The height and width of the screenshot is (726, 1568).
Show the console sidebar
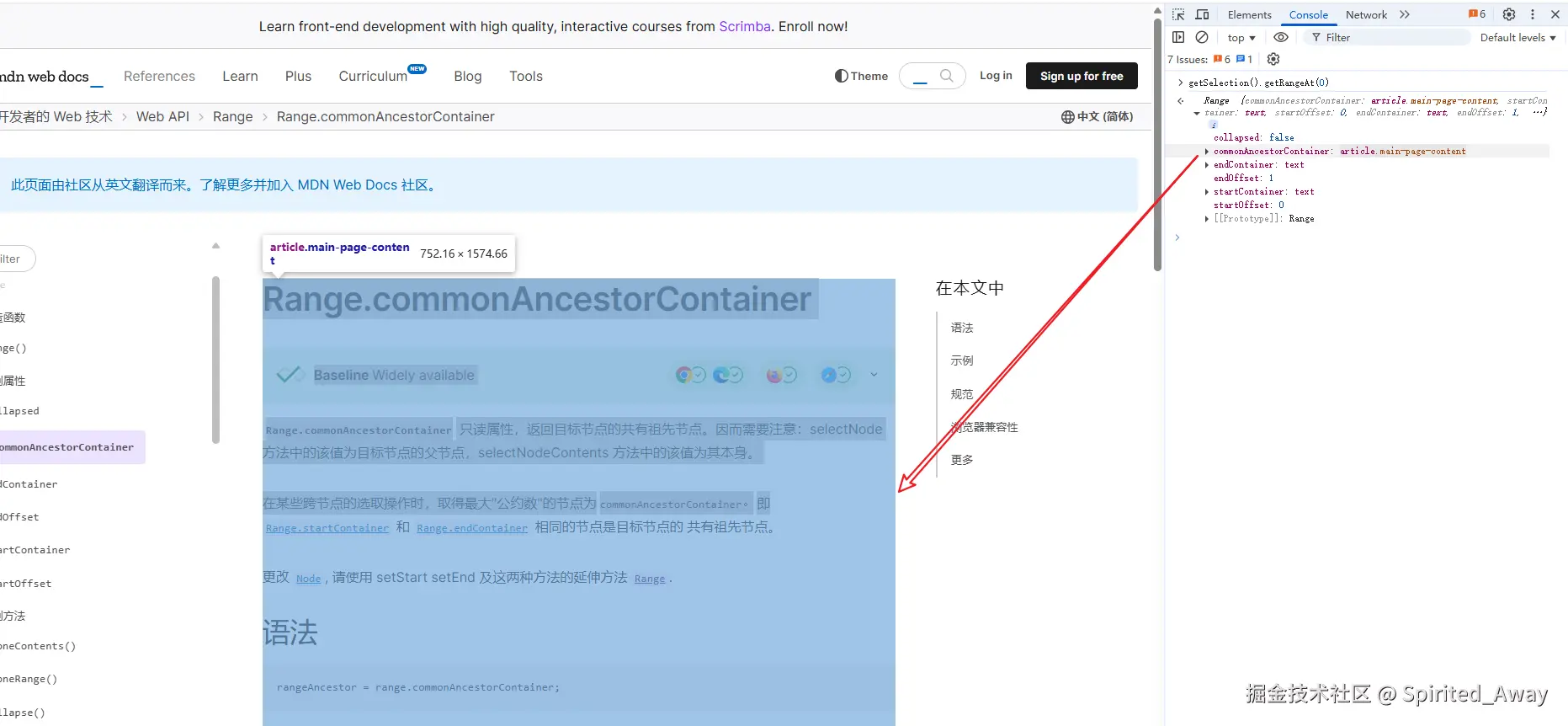(1178, 37)
